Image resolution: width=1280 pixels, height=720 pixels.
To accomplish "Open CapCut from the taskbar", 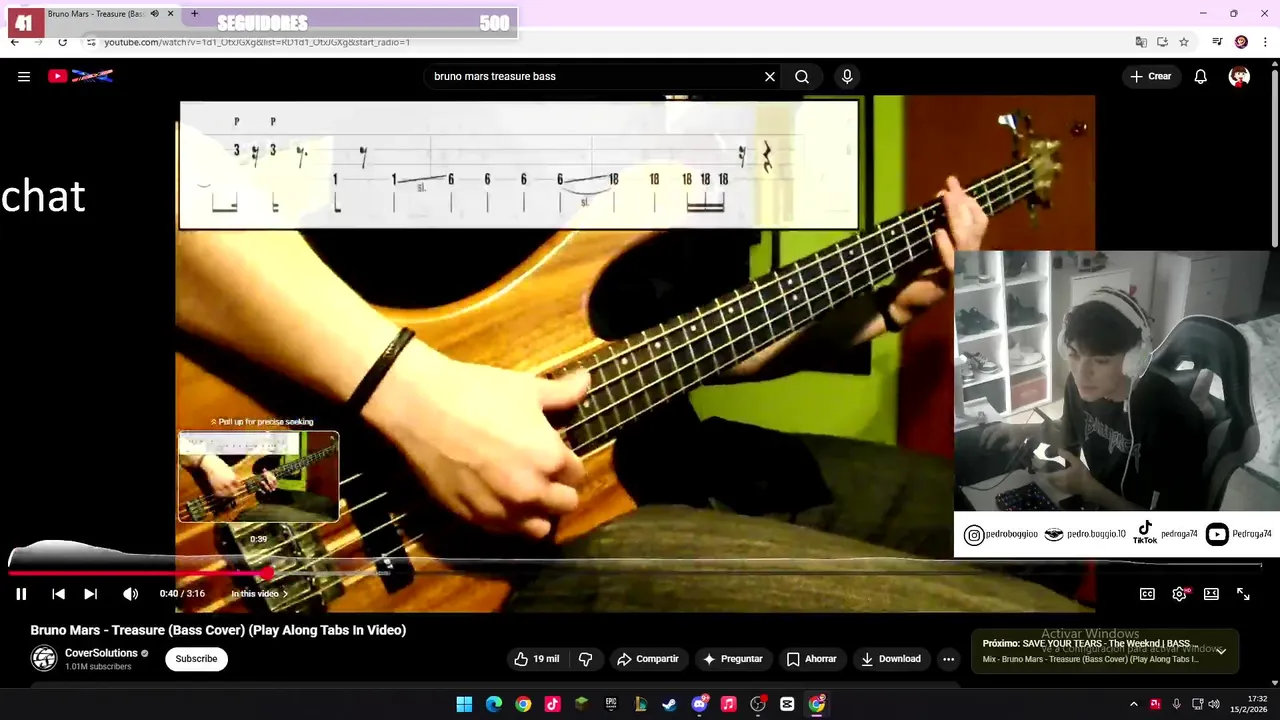I will pyautogui.click(x=787, y=704).
